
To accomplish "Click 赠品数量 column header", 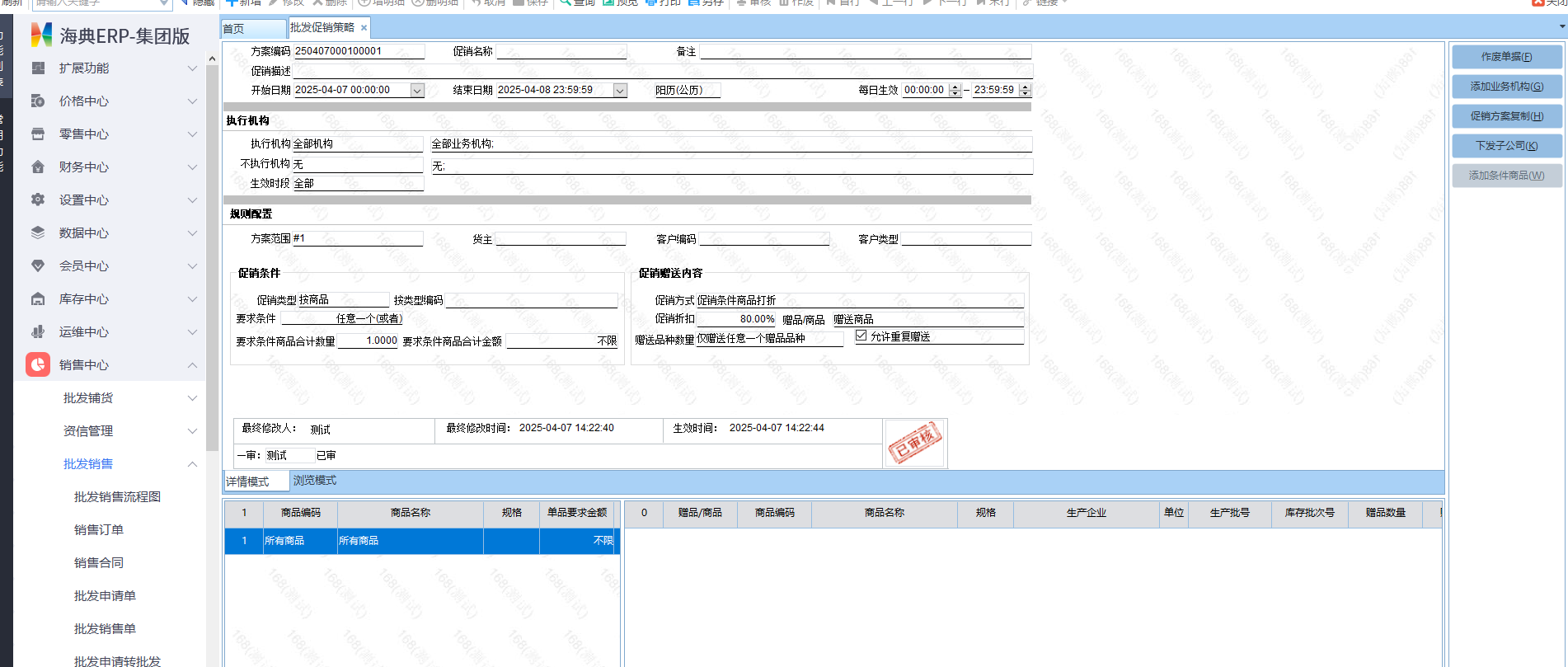I will coord(1386,513).
